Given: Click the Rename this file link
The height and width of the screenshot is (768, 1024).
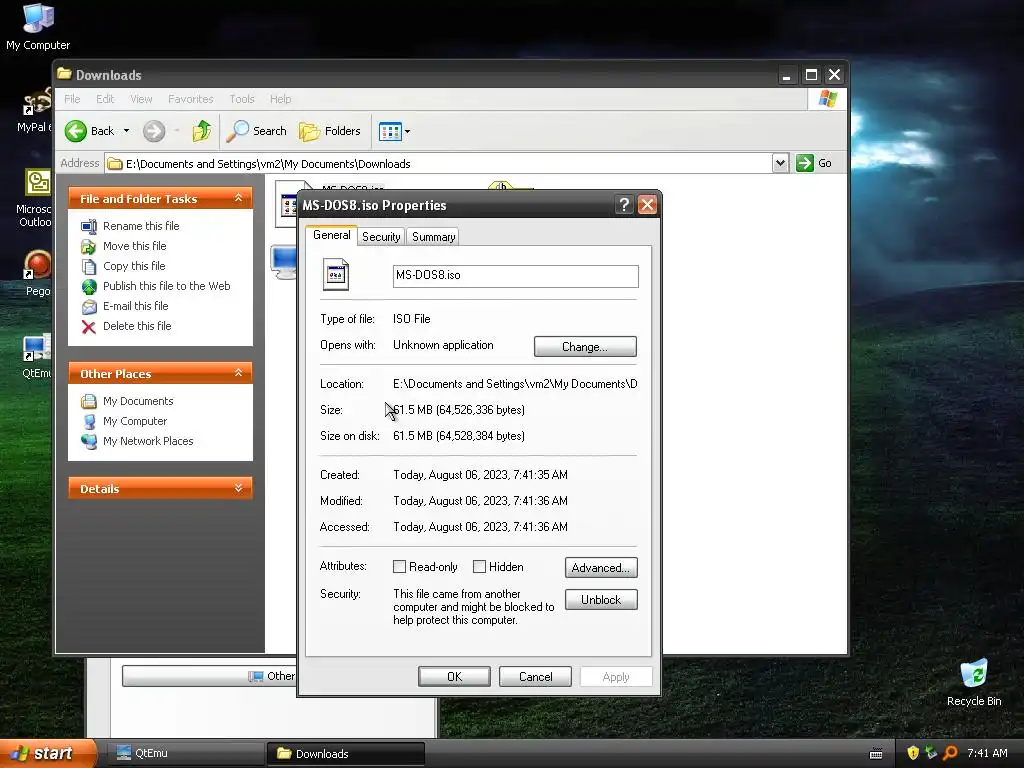Looking at the screenshot, I should pos(141,226).
